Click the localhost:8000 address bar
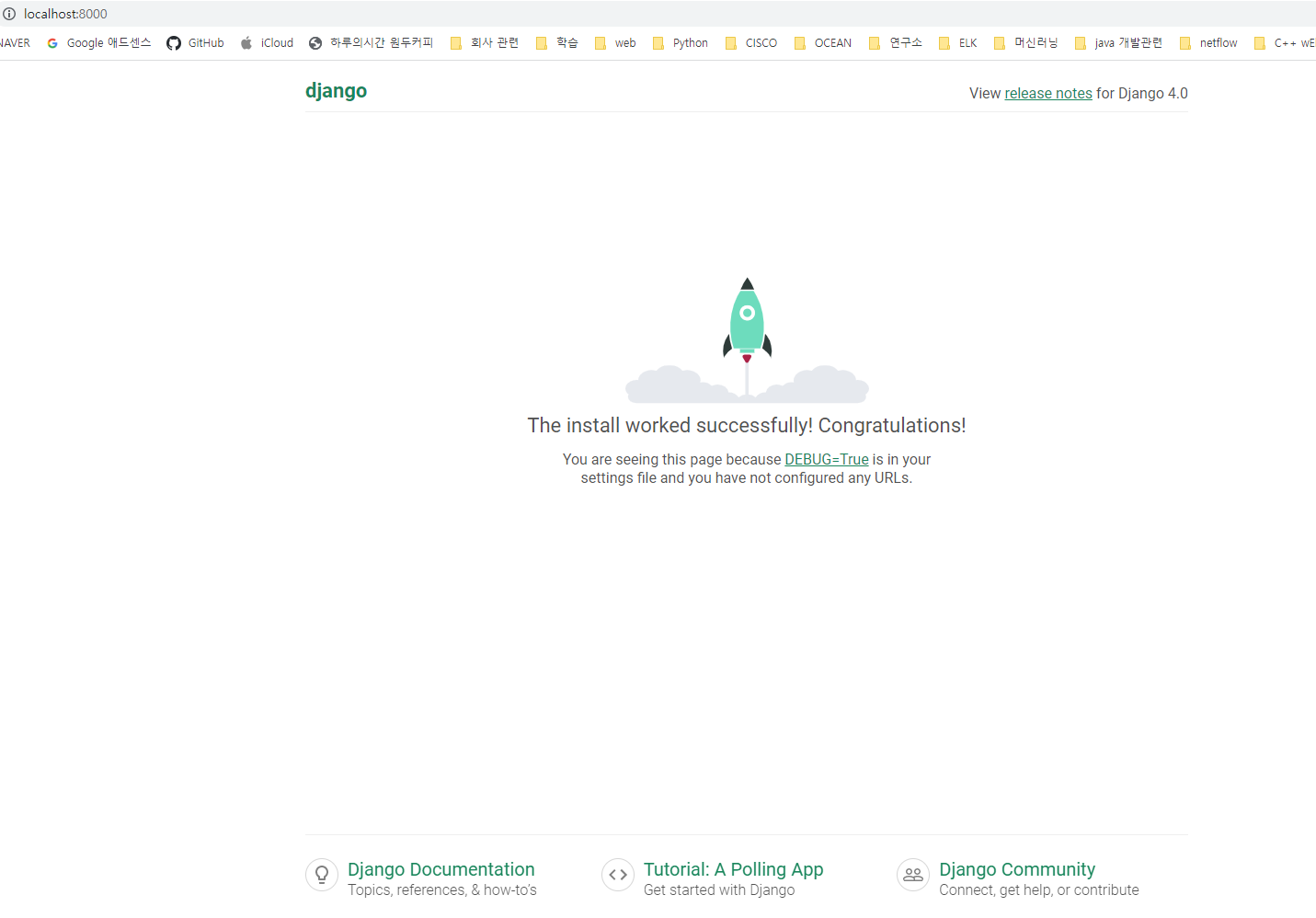The image size is (1316, 918). [x=64, y=14]
